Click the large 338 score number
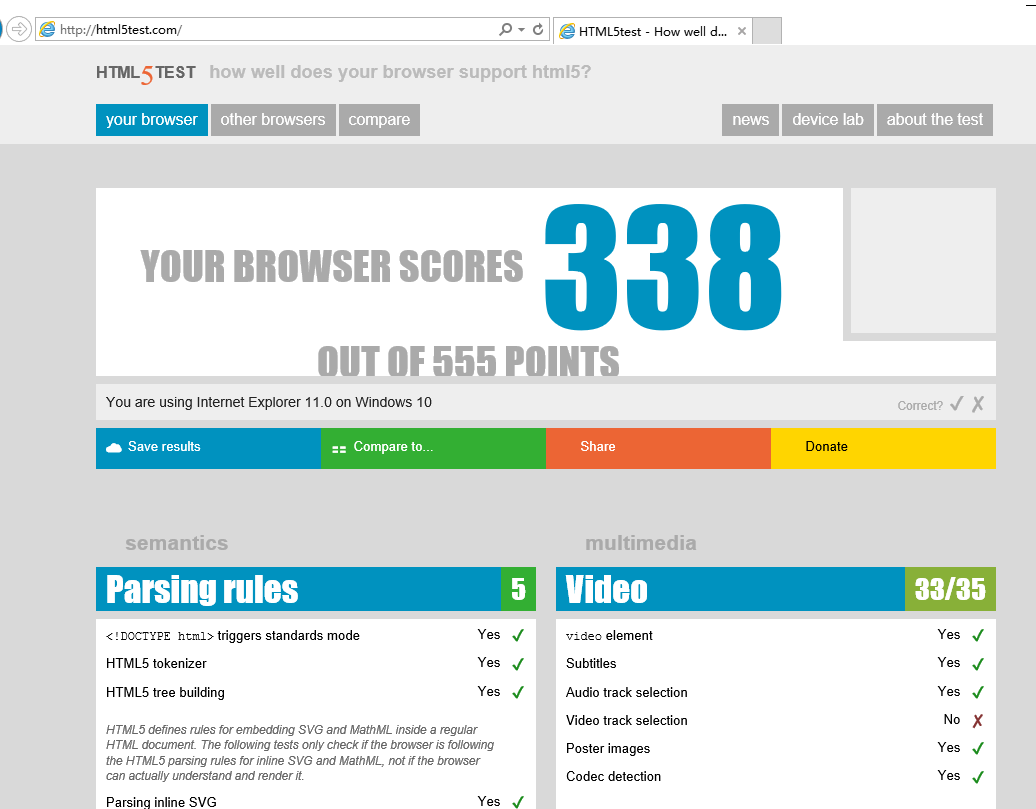 663,266
